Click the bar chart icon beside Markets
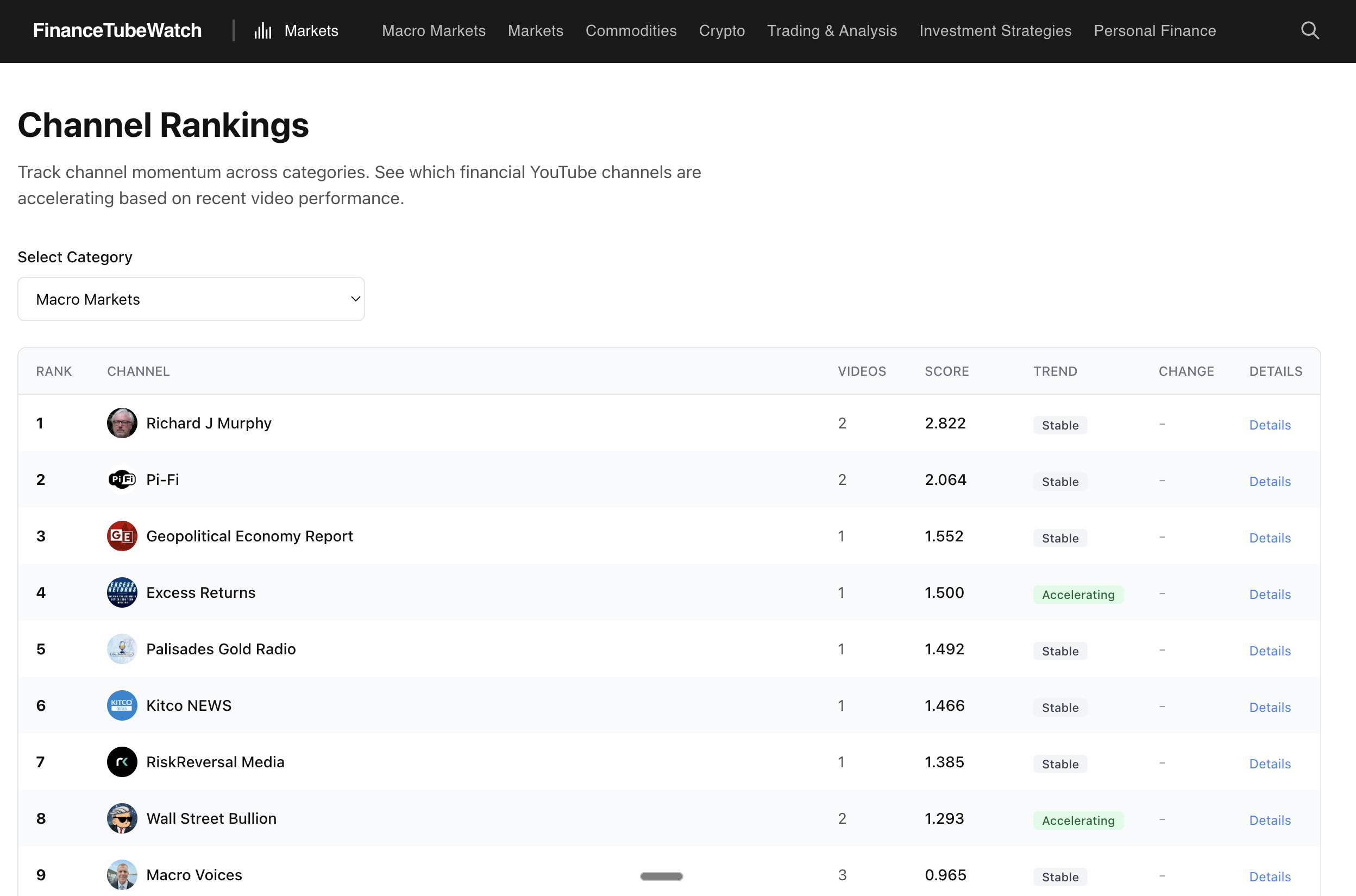Screen dimensions: 1356x896 (262, 31)
